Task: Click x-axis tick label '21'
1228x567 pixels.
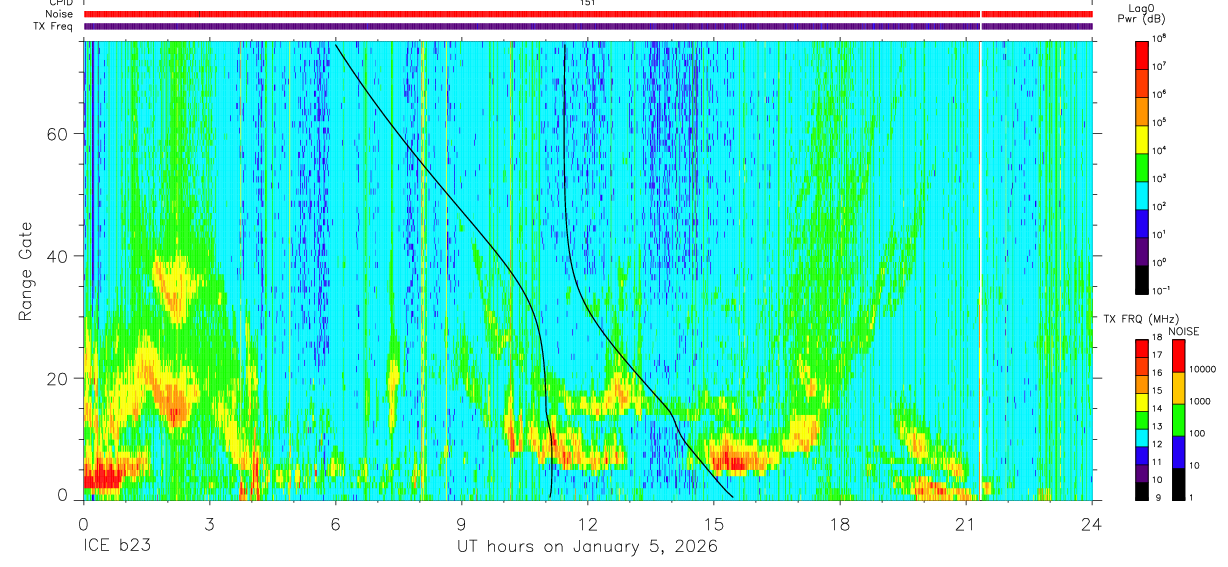Action: 966,523
